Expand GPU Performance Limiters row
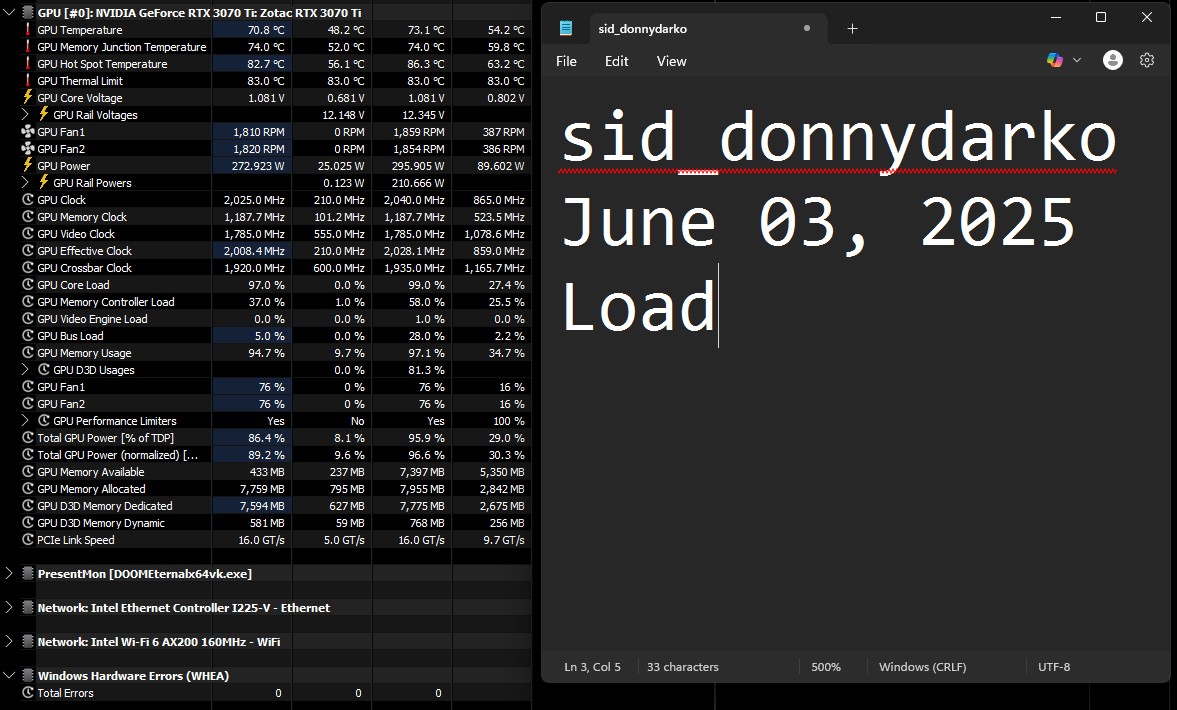The image size is (1177, 710). [25, 420]
